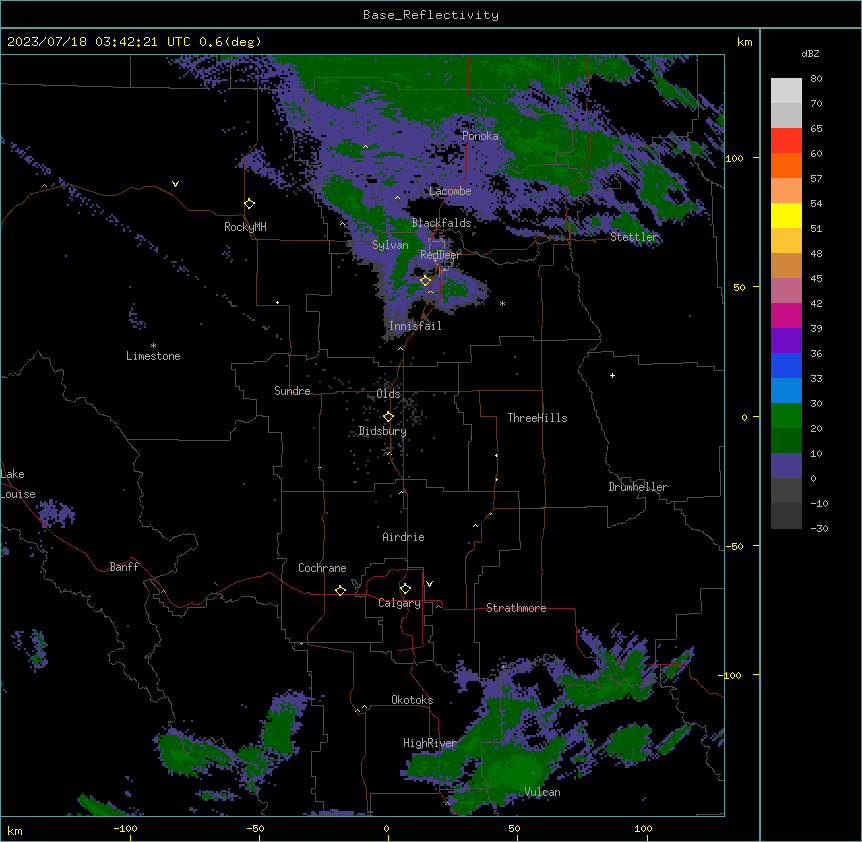Click the ThreeHills label
The image size is (862, 842).
point(537,418)
